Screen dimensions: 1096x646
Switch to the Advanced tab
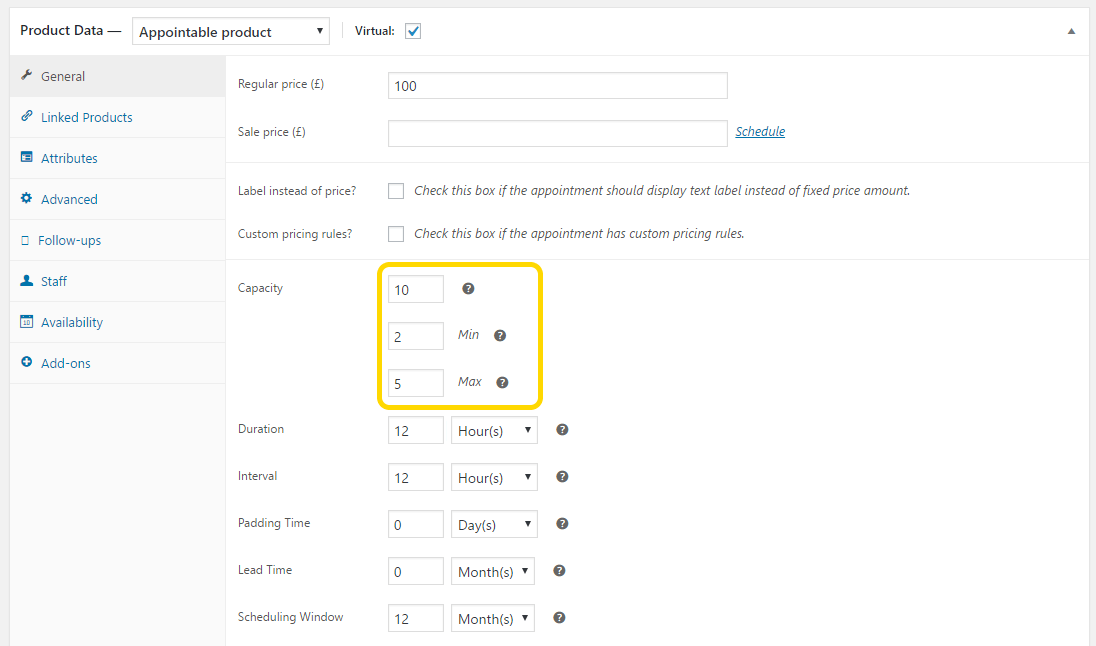tap(117, 199)
